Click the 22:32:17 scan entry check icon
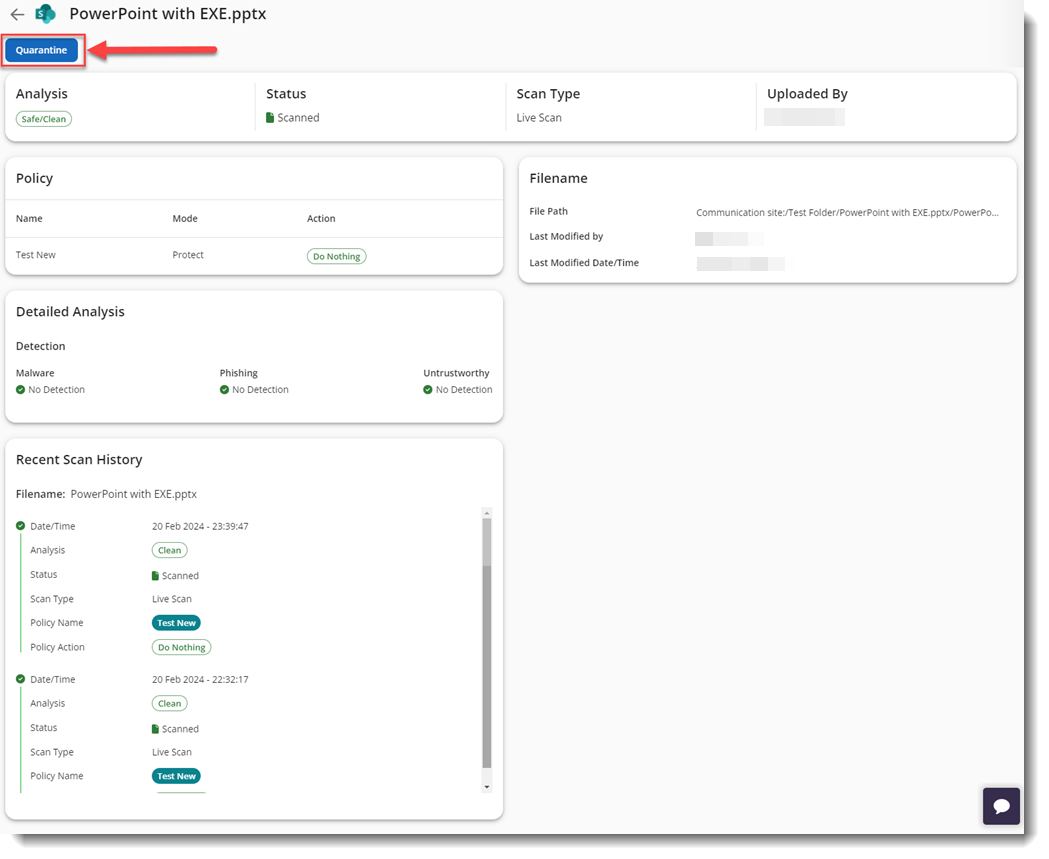This screenshot has width=1049, height=859. point(21,679)
